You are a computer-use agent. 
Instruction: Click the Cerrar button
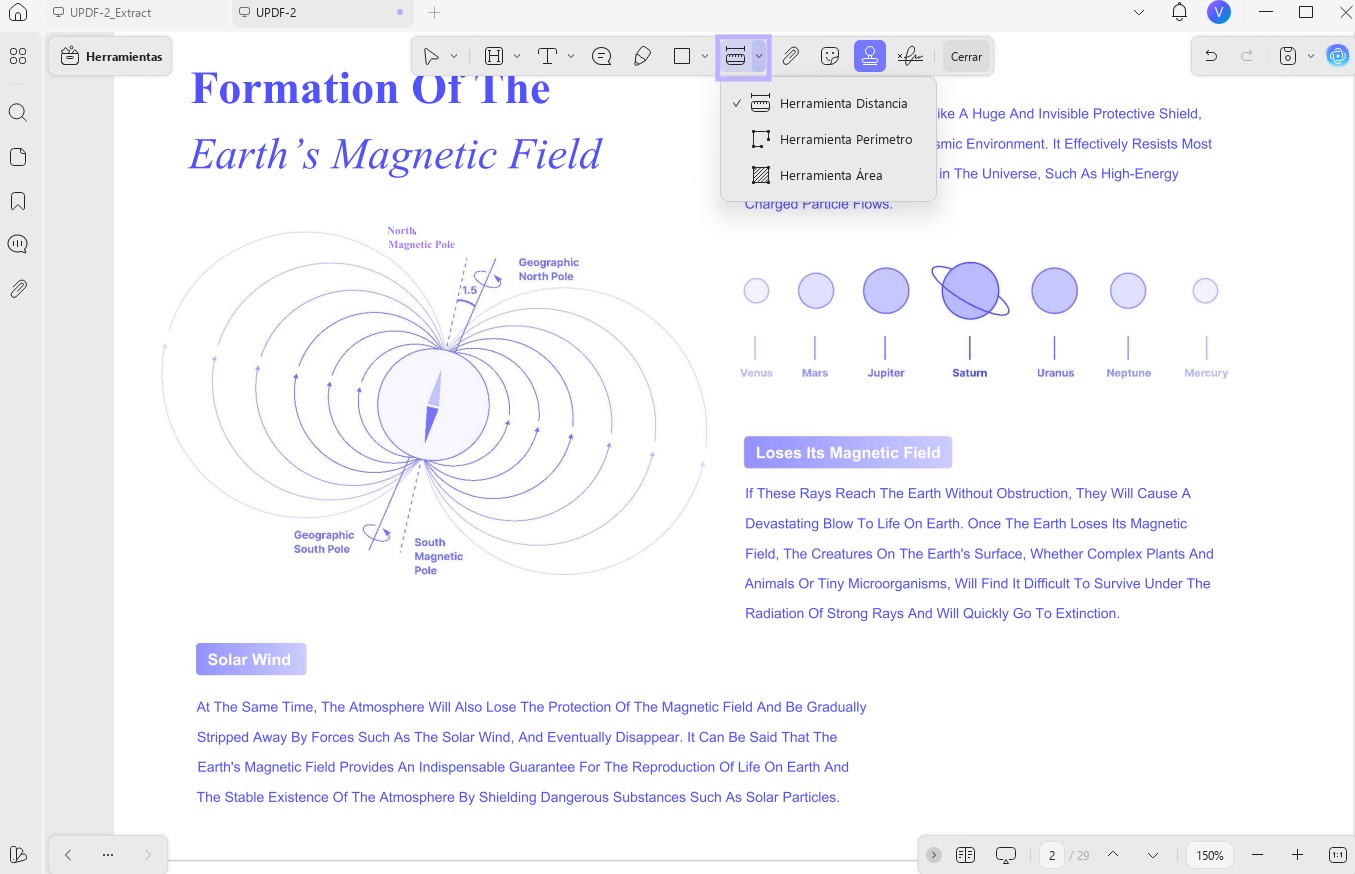tap(966, 56)
